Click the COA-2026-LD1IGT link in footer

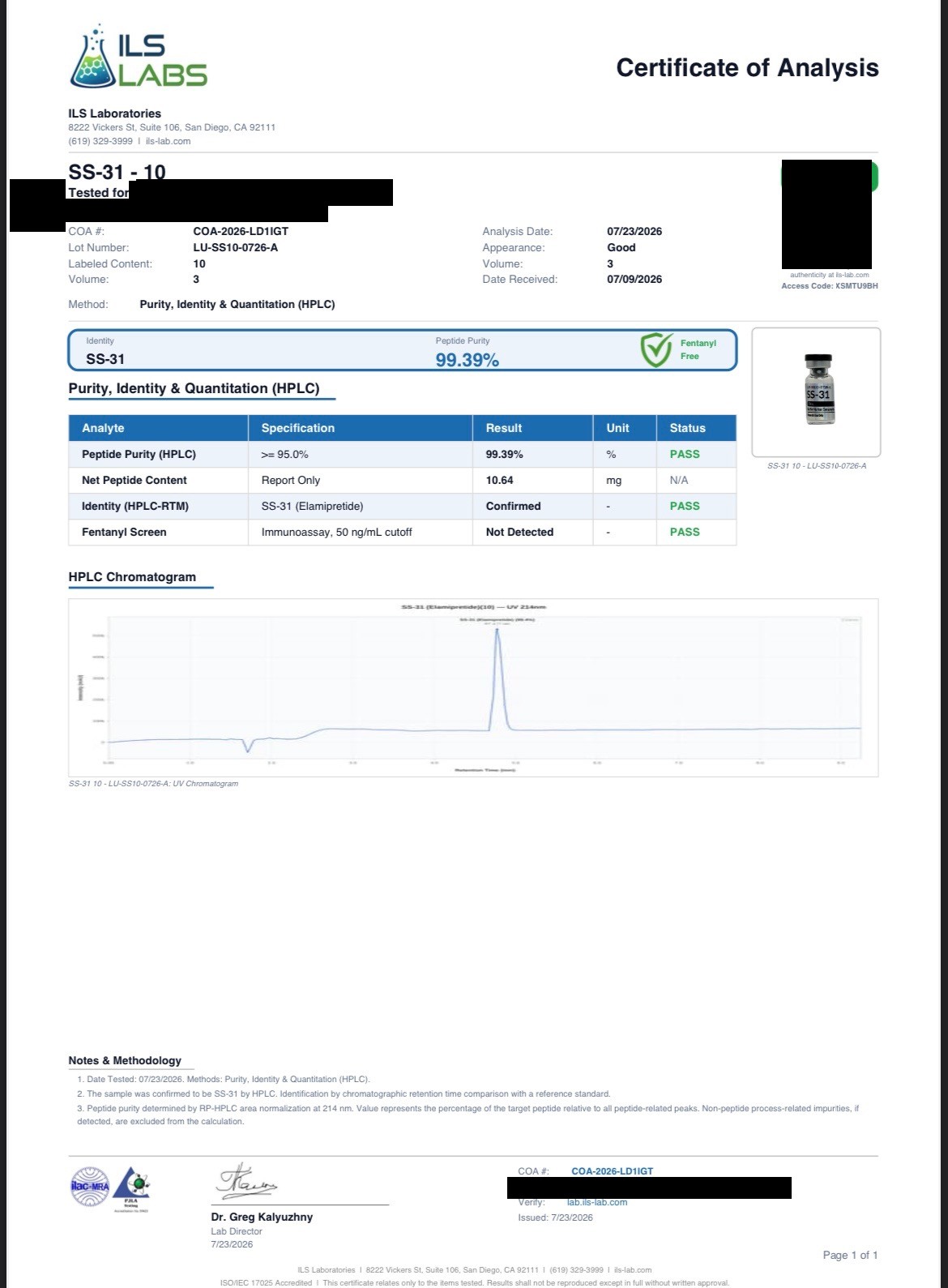(x=612, y=1171)
